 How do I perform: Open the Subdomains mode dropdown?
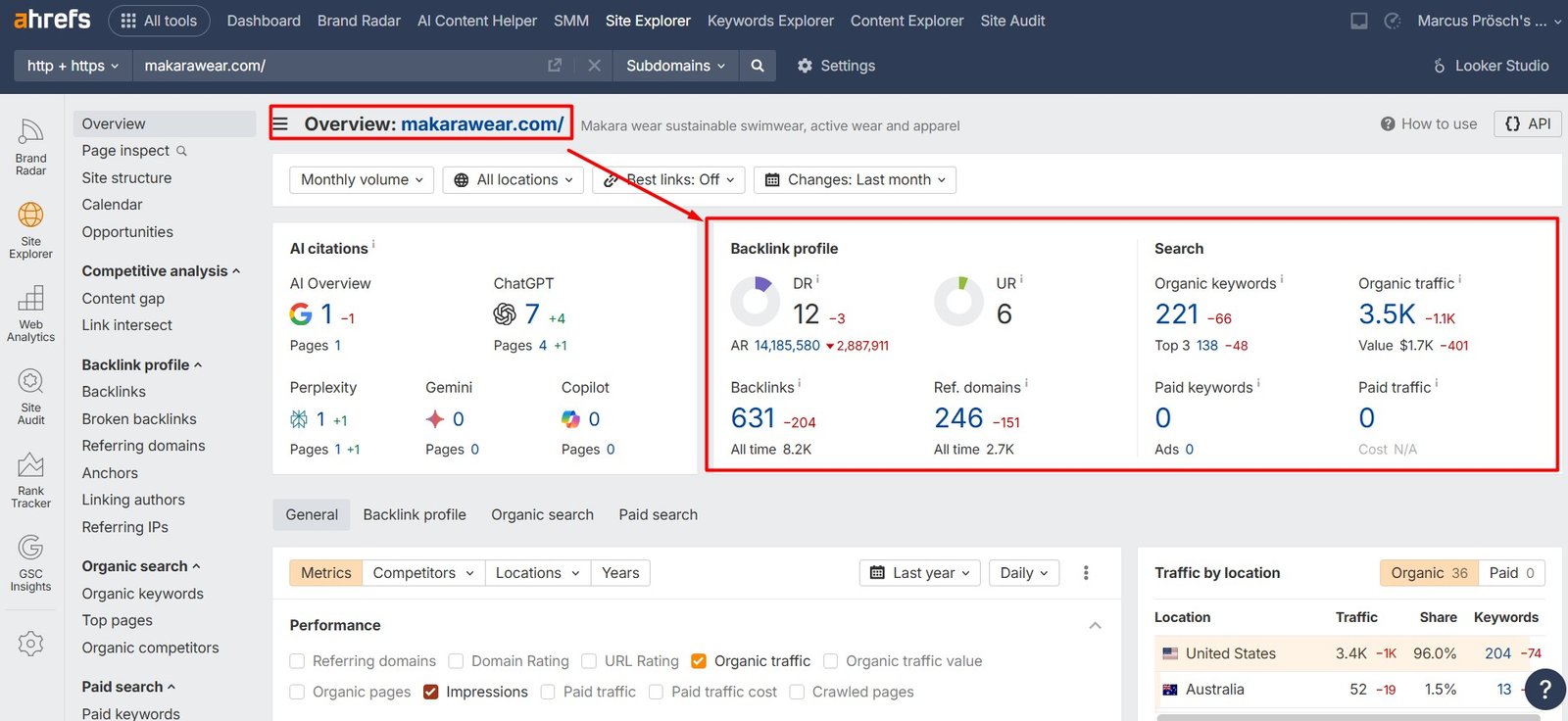675,66
